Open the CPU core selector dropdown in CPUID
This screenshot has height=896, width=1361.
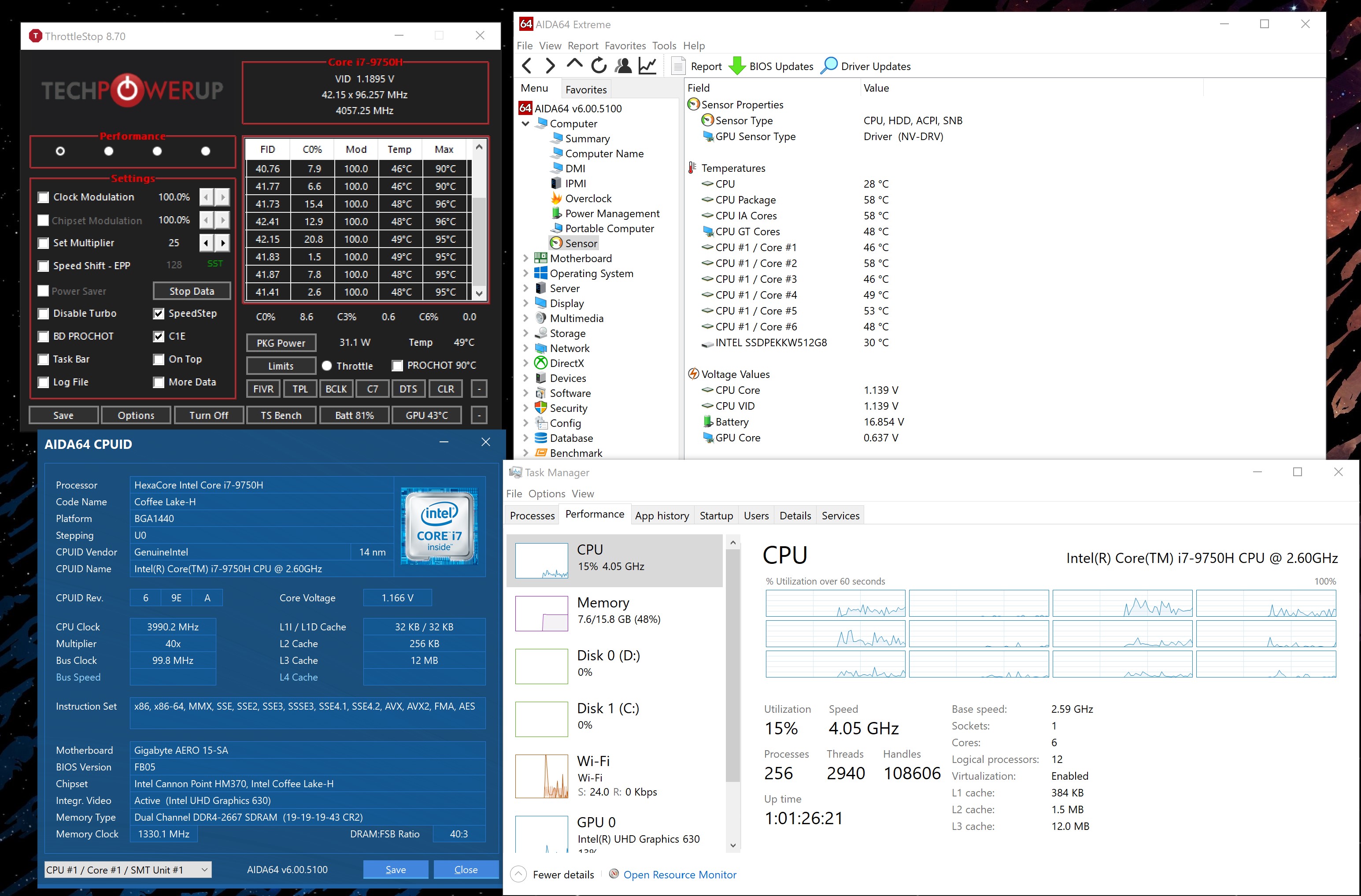pyautogui.click(x=128, y=870)
